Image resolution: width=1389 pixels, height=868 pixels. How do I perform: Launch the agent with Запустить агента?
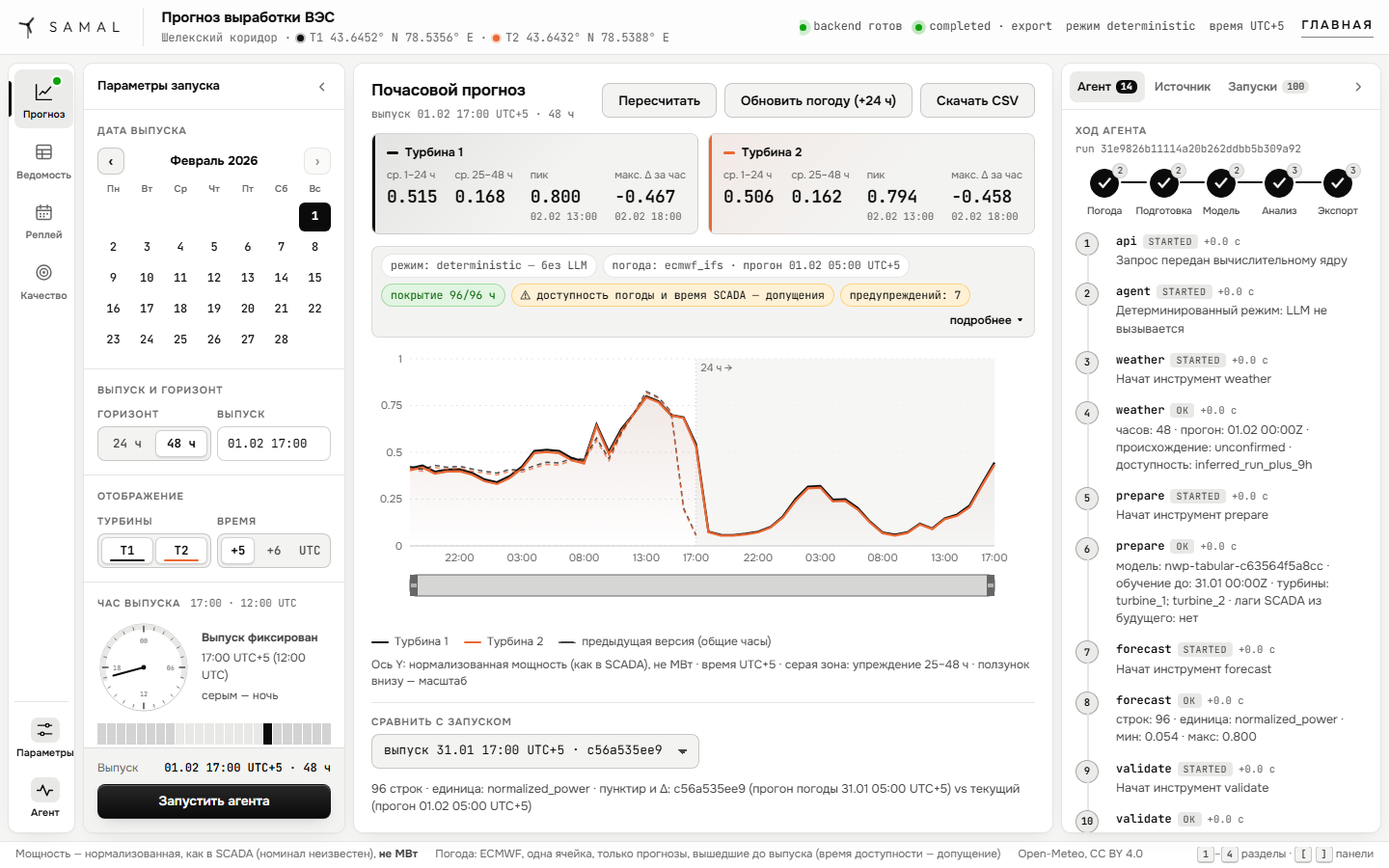click(x=214, y=801)
